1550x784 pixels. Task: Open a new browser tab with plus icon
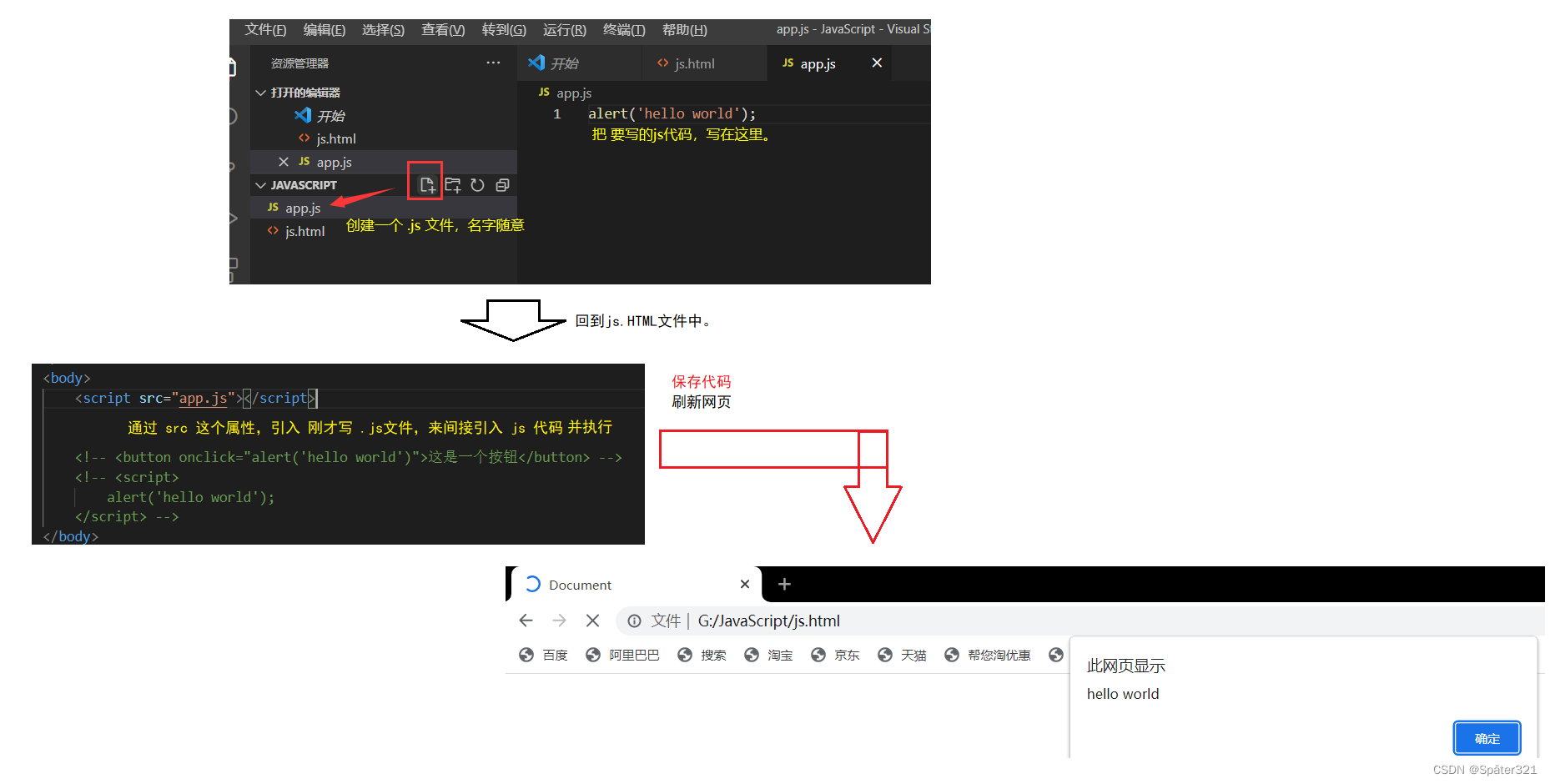point(784,584)
